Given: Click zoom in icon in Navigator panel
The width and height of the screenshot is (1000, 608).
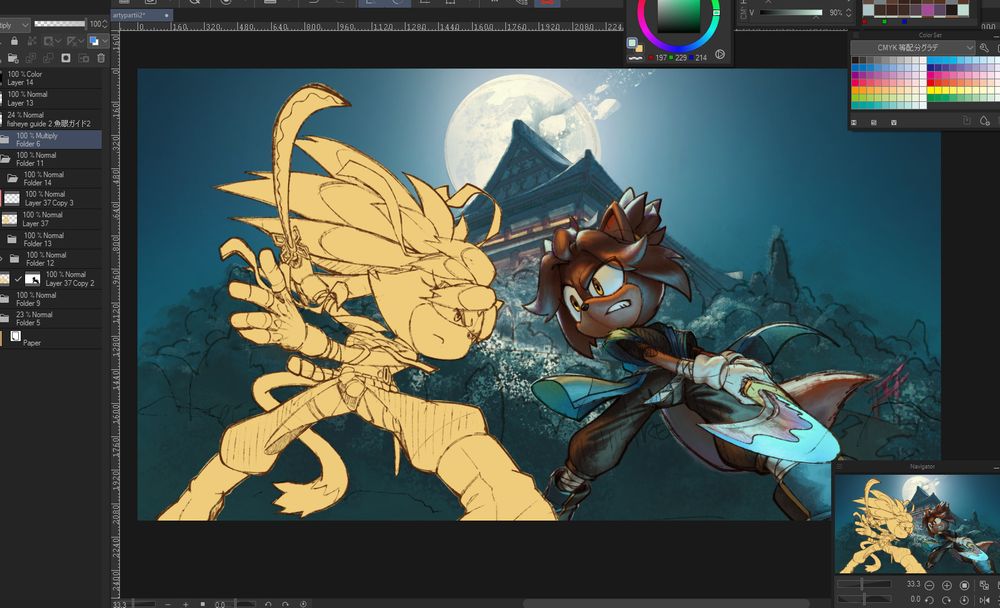Looking at the screenshot, I should (946, 585).
